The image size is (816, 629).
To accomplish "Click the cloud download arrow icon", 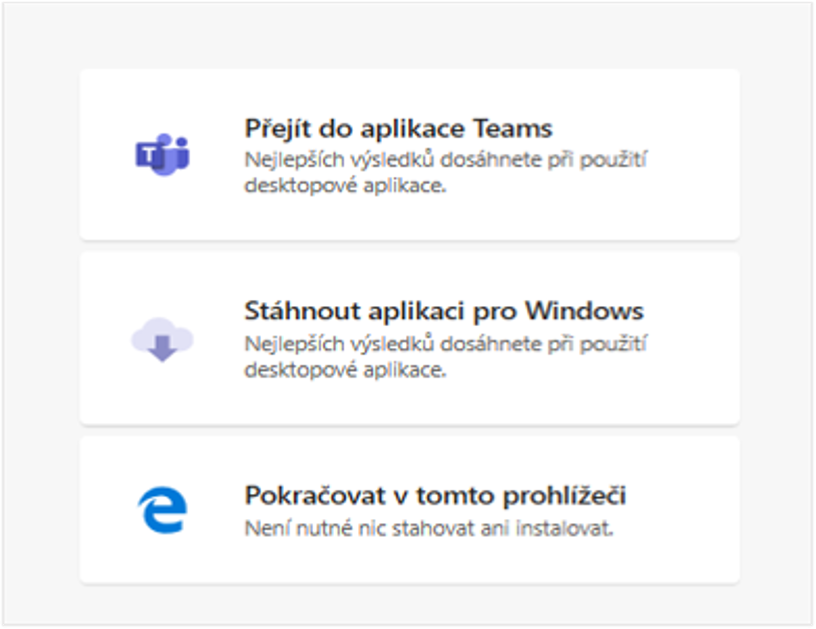I will point(162,340).
